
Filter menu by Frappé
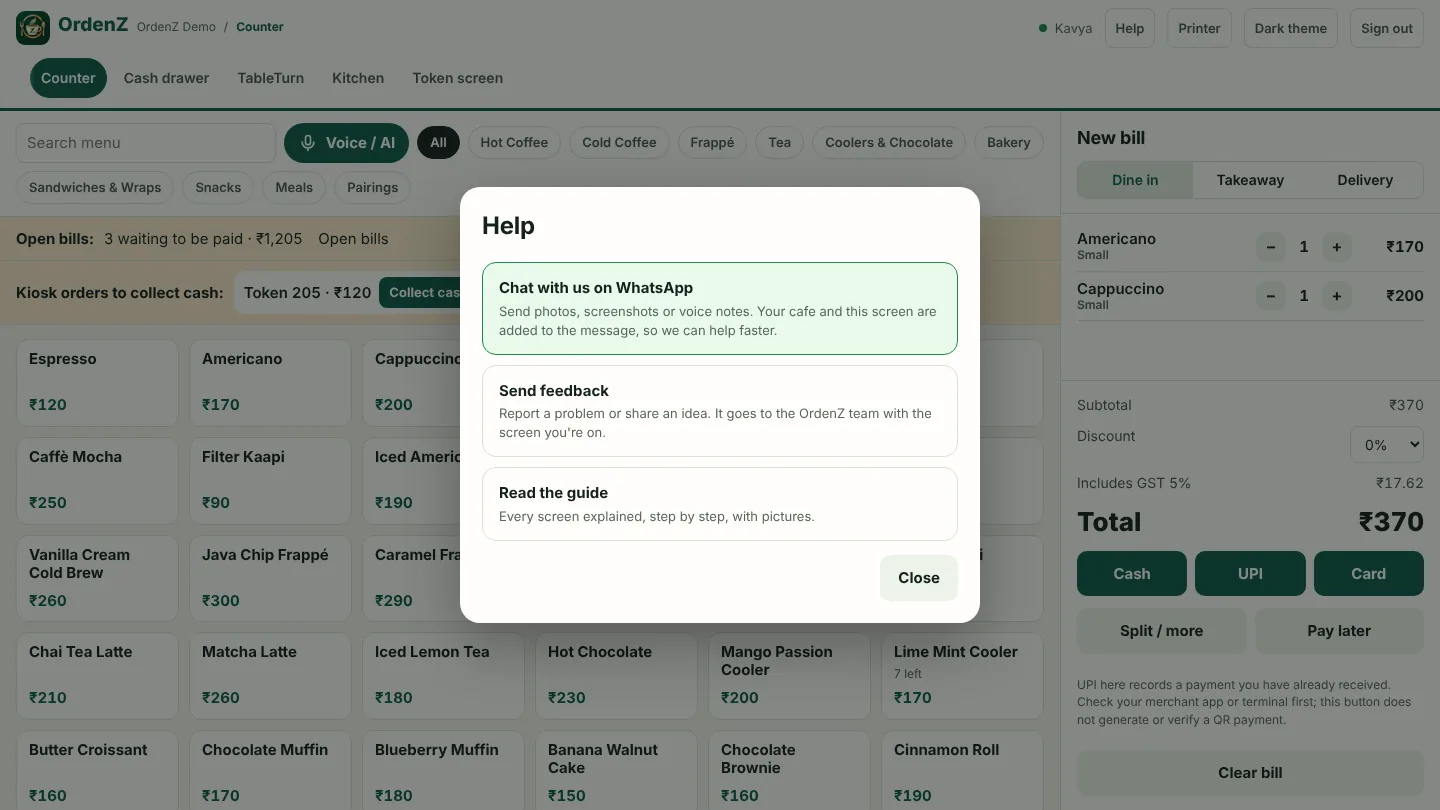(x=712, y=143)
